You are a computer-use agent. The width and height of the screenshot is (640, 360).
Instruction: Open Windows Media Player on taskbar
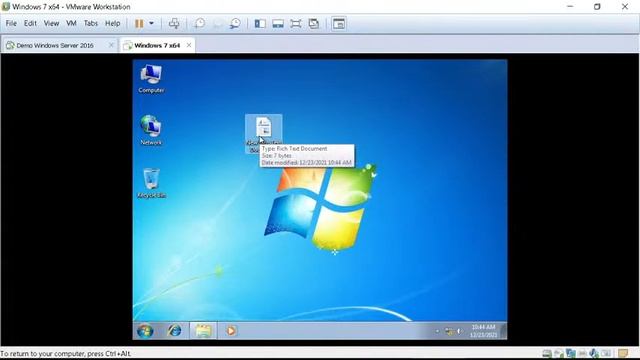point(231,331)
